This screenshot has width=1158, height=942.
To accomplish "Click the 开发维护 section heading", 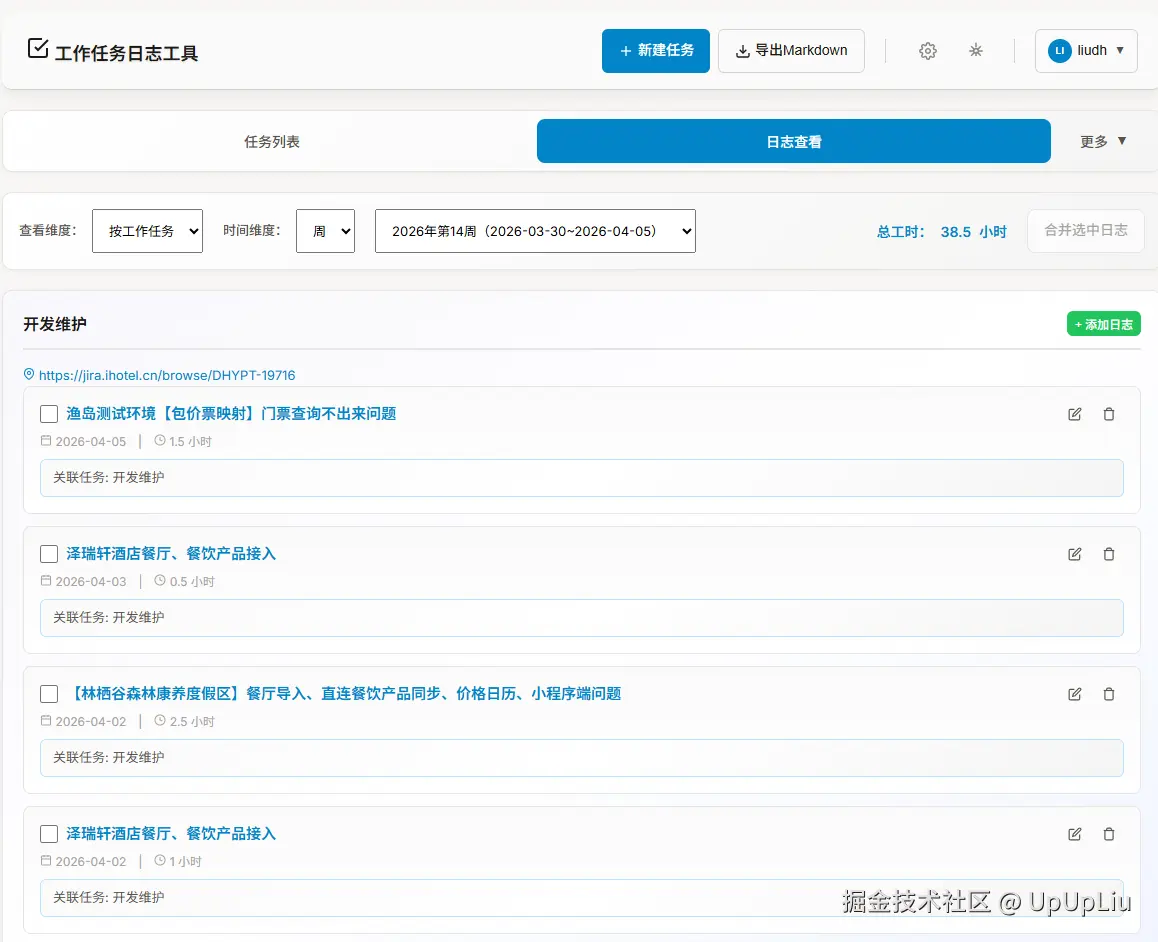I will click(x=55, y=324).
